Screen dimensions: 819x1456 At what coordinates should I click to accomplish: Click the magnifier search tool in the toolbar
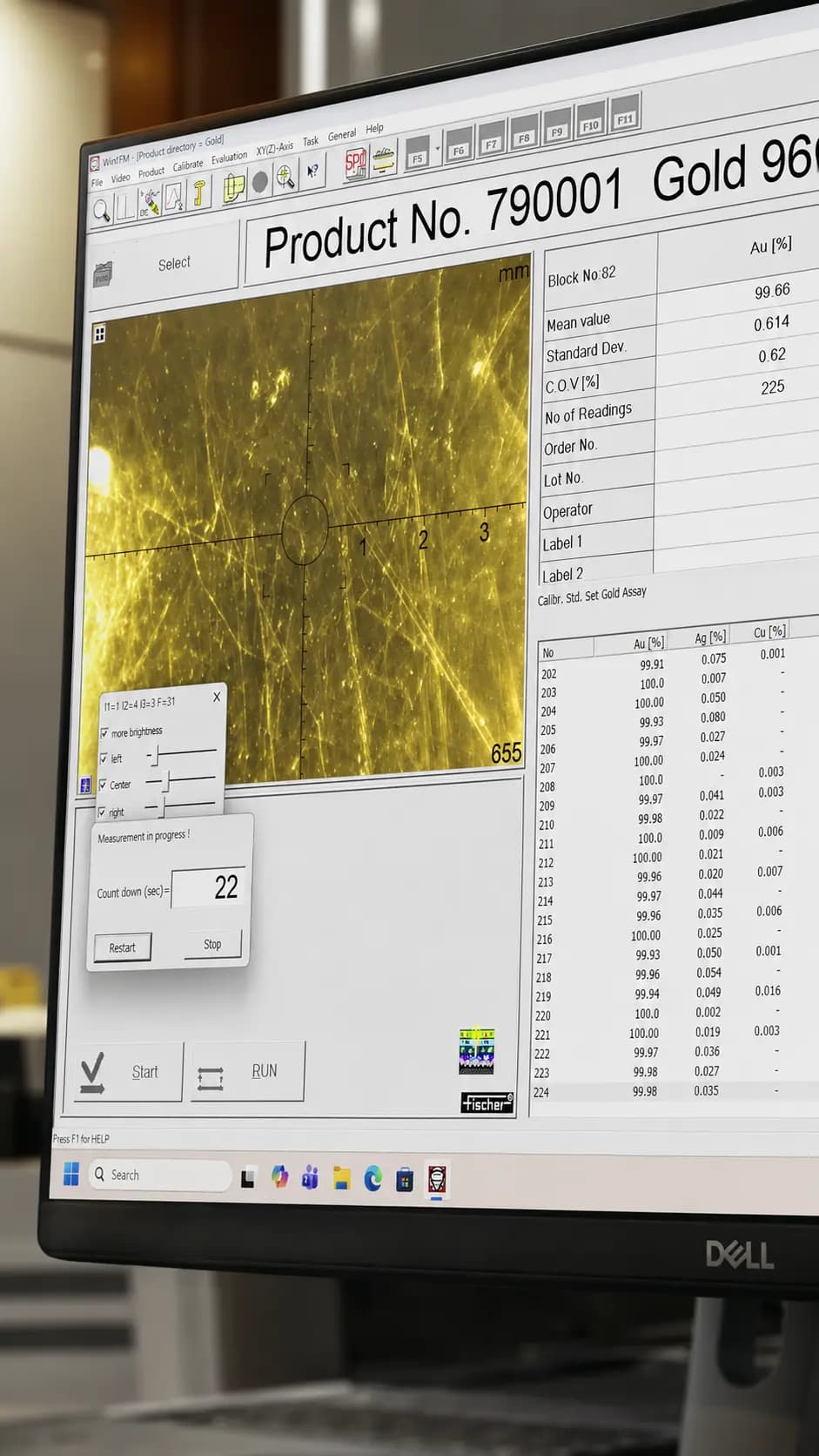tap(102, 210)
